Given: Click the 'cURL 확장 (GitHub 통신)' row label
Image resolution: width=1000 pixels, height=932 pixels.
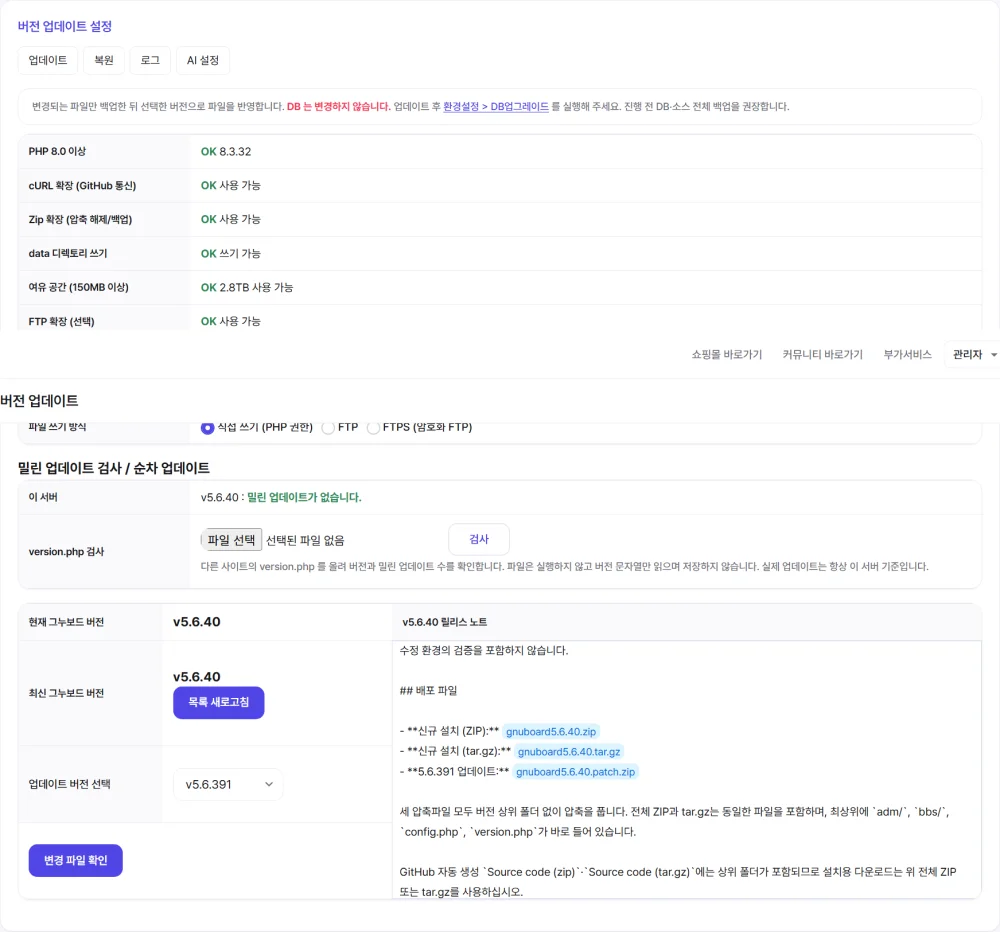Looking at the screenshot, I should 82,186.
